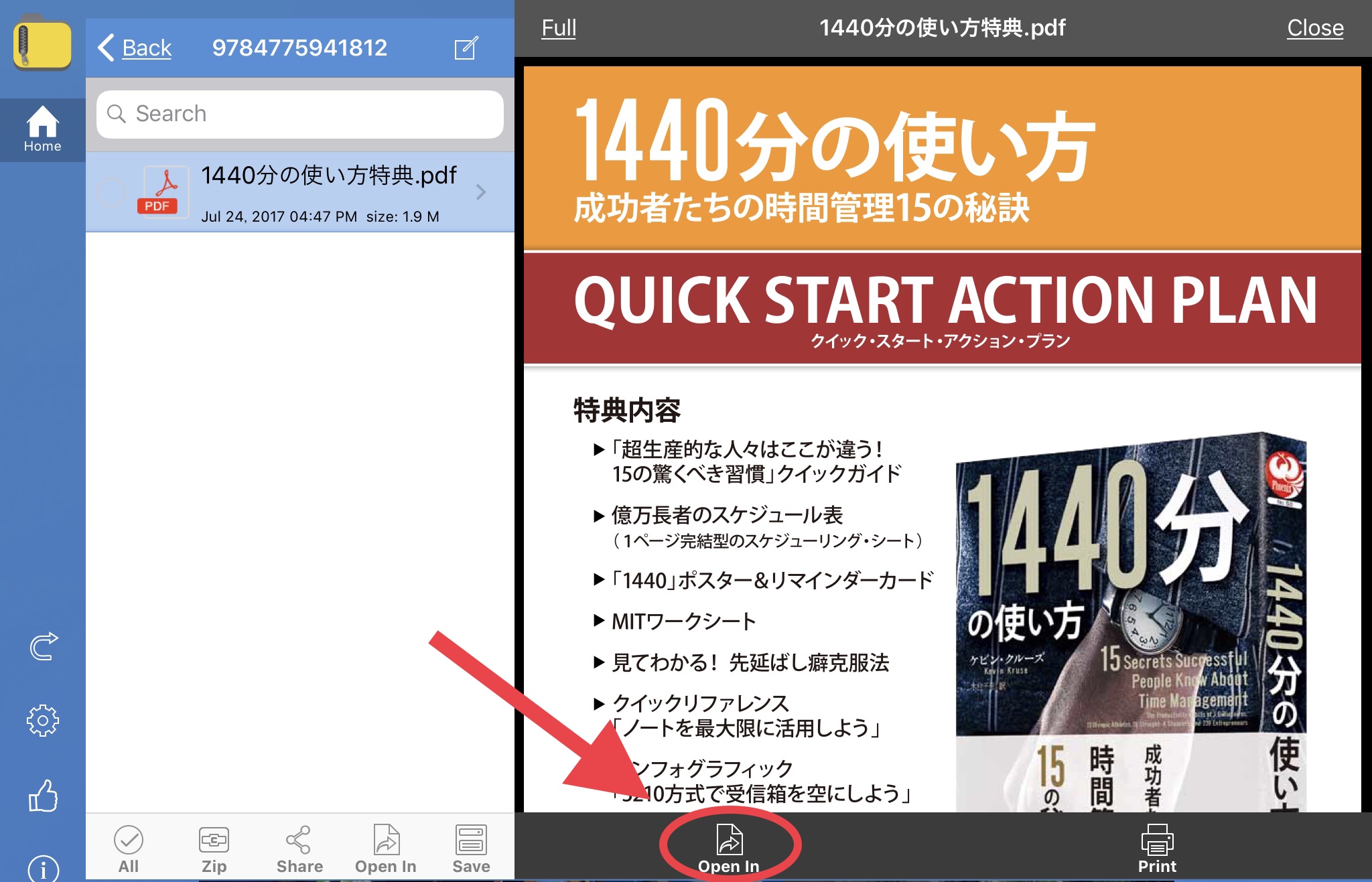Close the PDF preview

tap(1314, 28)
